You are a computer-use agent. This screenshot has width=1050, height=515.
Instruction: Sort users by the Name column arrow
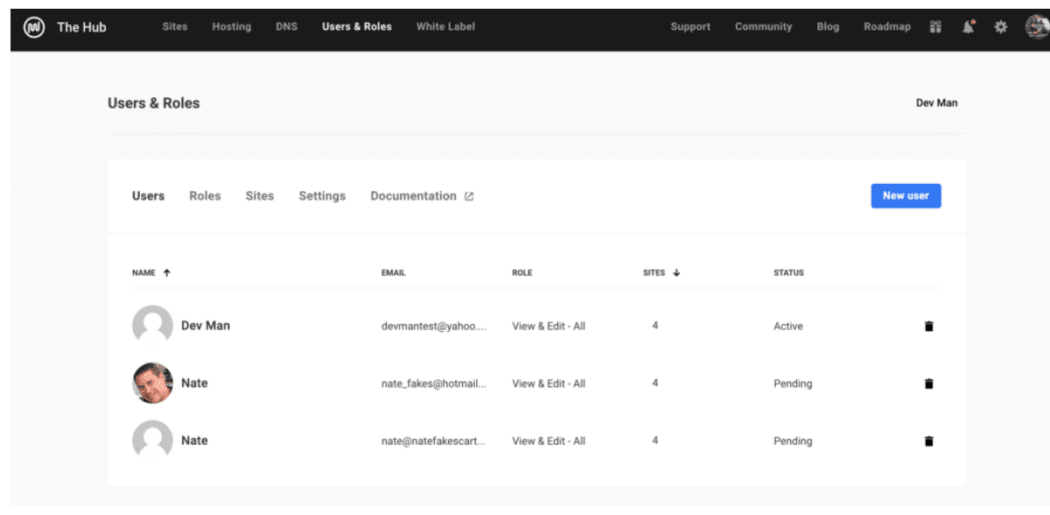click(167, 273)
